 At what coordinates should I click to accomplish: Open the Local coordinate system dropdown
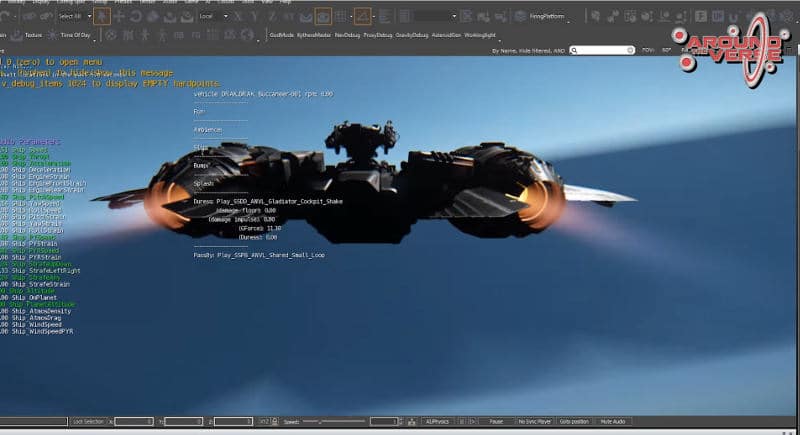pyautogui.click(x=227, y=16)
